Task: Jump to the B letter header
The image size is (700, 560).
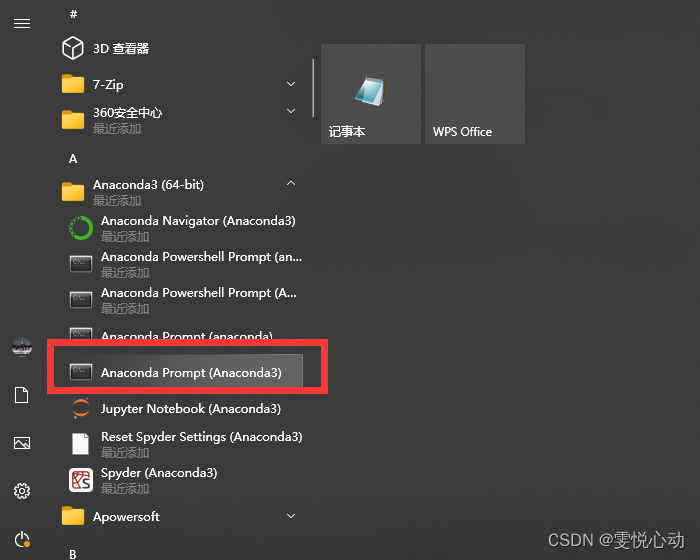Action: pyautogui.click(x=73, y=554)
